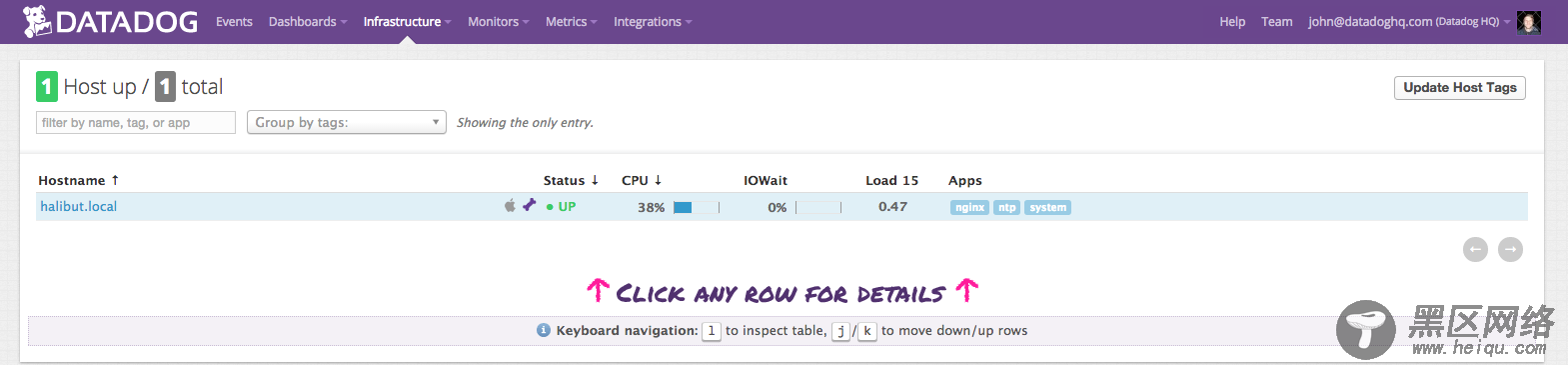Go to the next page with the right arrow
The image size is (1568, 365).
(1510, 249)
